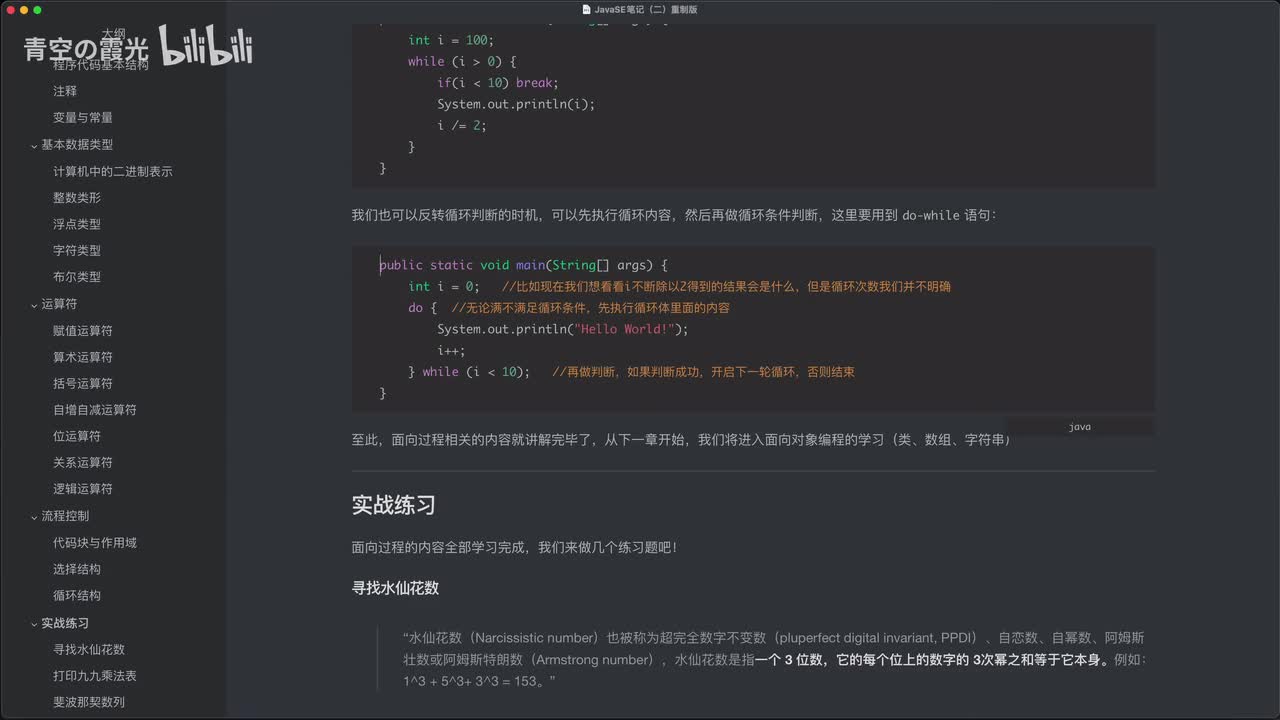Click the 运算符 section label
1280x720 pixels.
click(x=59, y=304)
